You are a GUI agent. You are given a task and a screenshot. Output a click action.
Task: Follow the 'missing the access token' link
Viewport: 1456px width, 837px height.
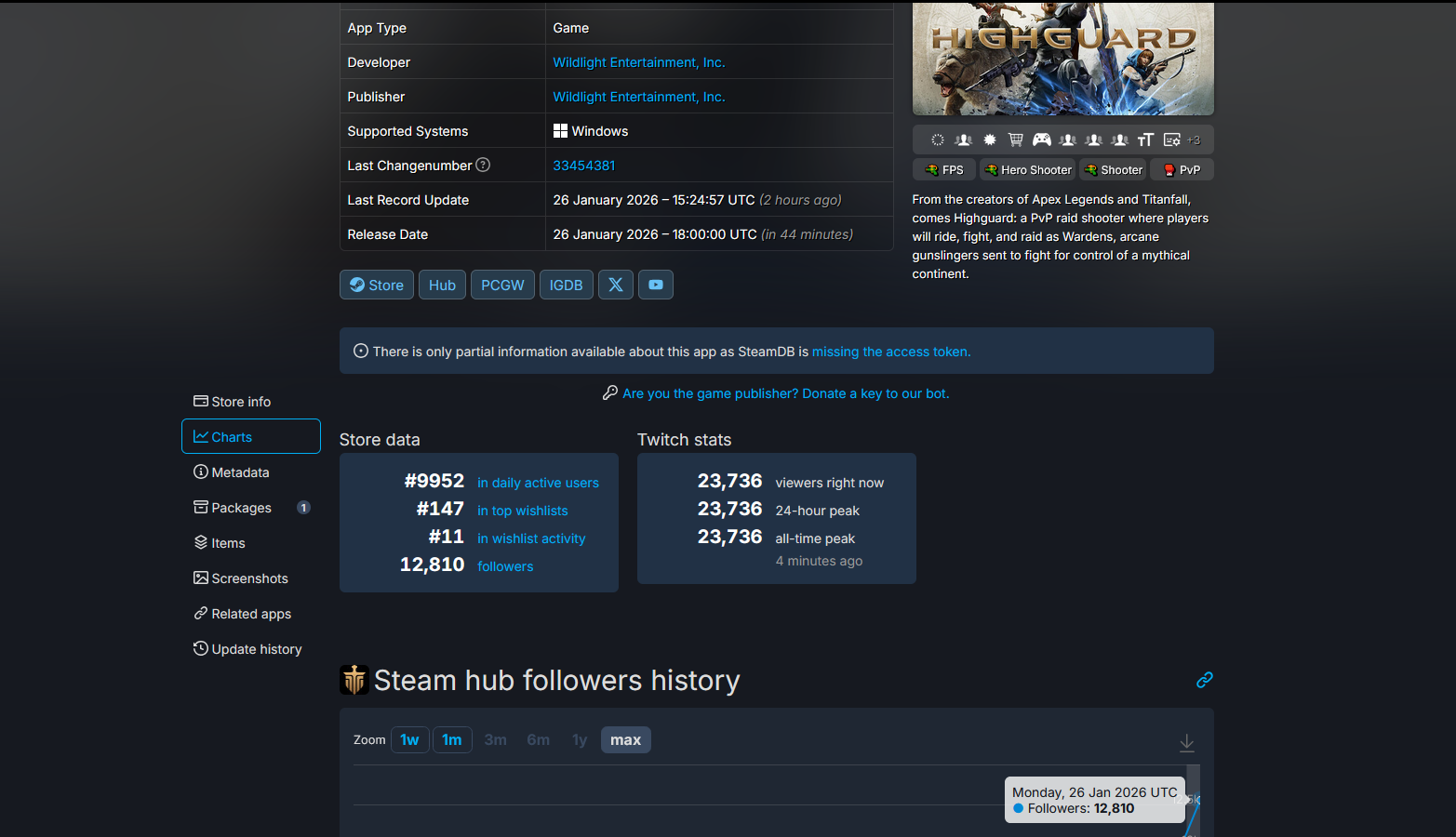point(891,352)
